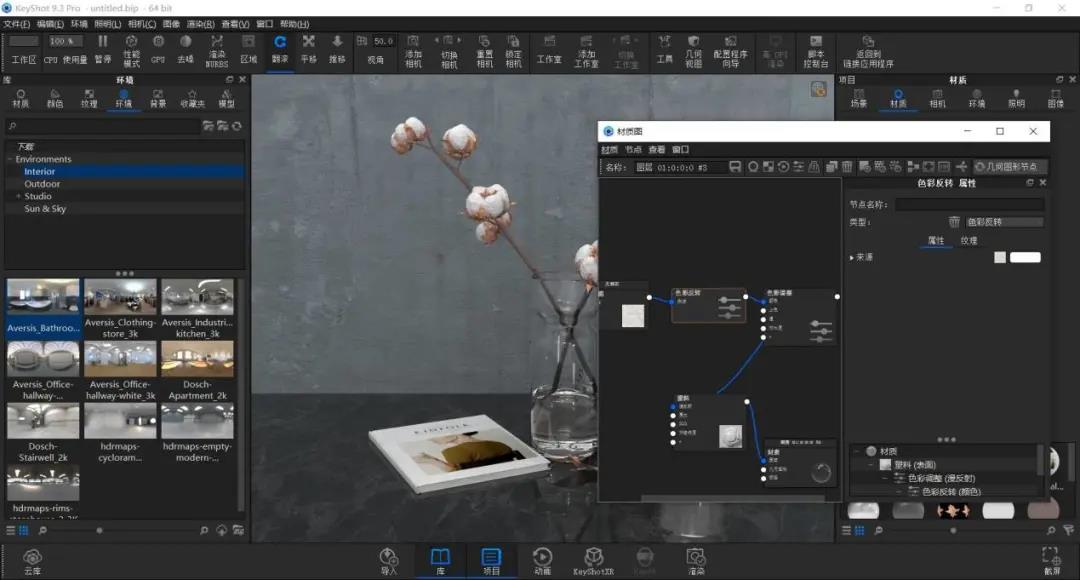Screen dimensions: 1080x580
Task: Click the CPU usage 100% dropdown
Action: click(x=65, y=41)
